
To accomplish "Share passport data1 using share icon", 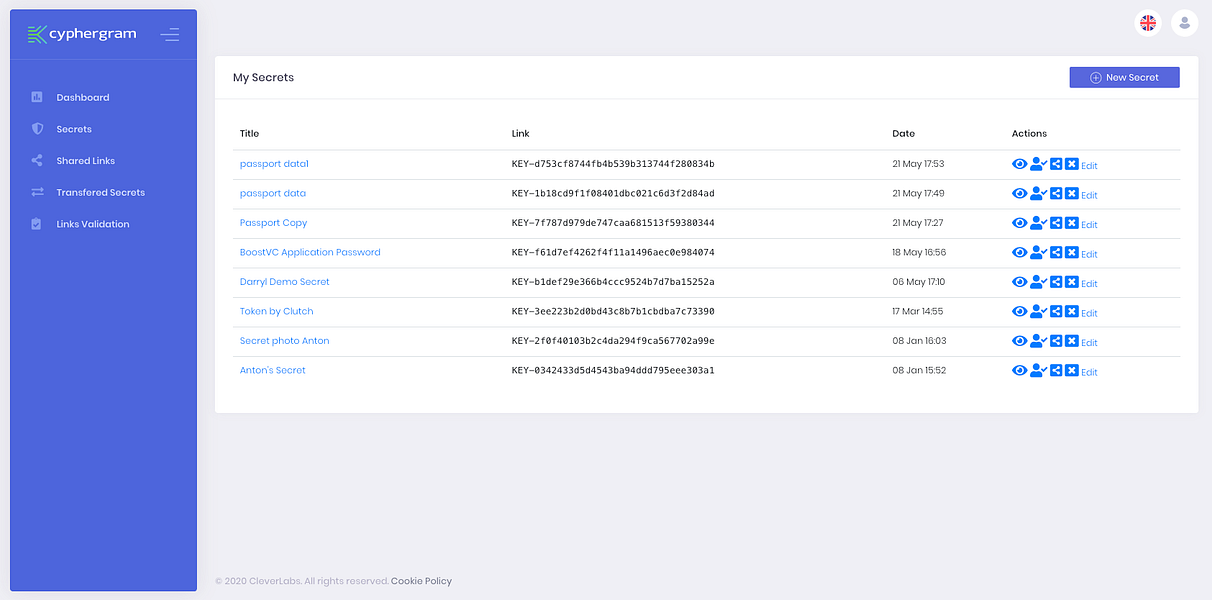I will [x=1056, y=164].
